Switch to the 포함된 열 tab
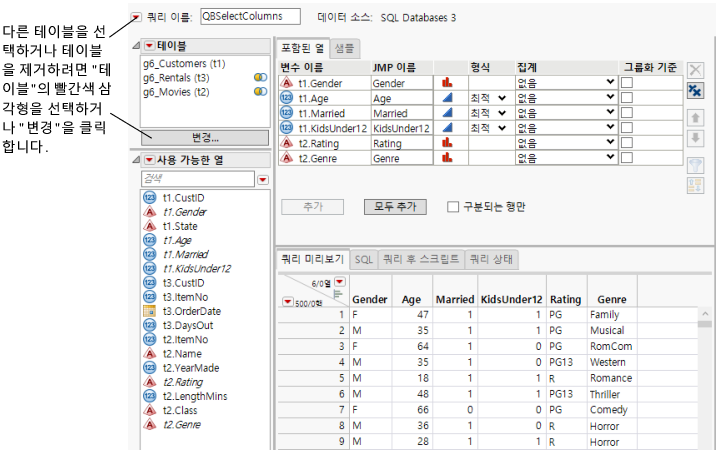Image resolution: width=718 pixels, height=451 pixels. tap(302, 48)
